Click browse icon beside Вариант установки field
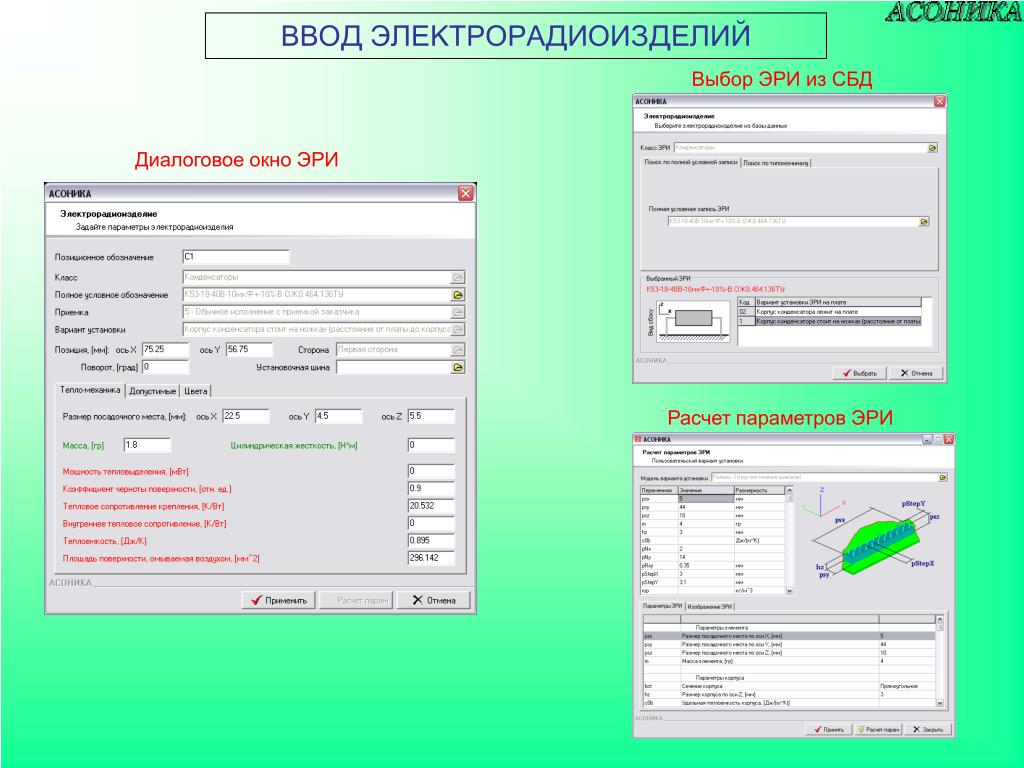1024x768 pixels. (x=458, y=330)
